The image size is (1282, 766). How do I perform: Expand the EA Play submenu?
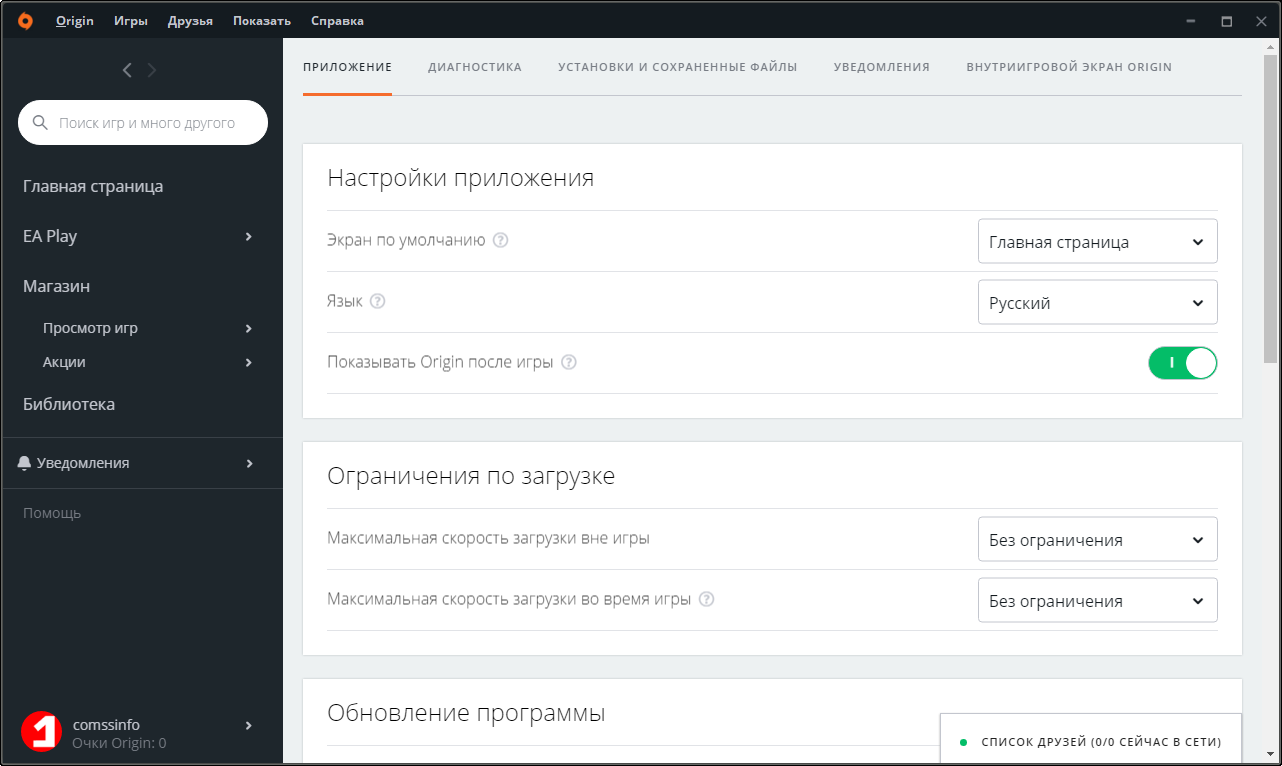click(249, 236)
